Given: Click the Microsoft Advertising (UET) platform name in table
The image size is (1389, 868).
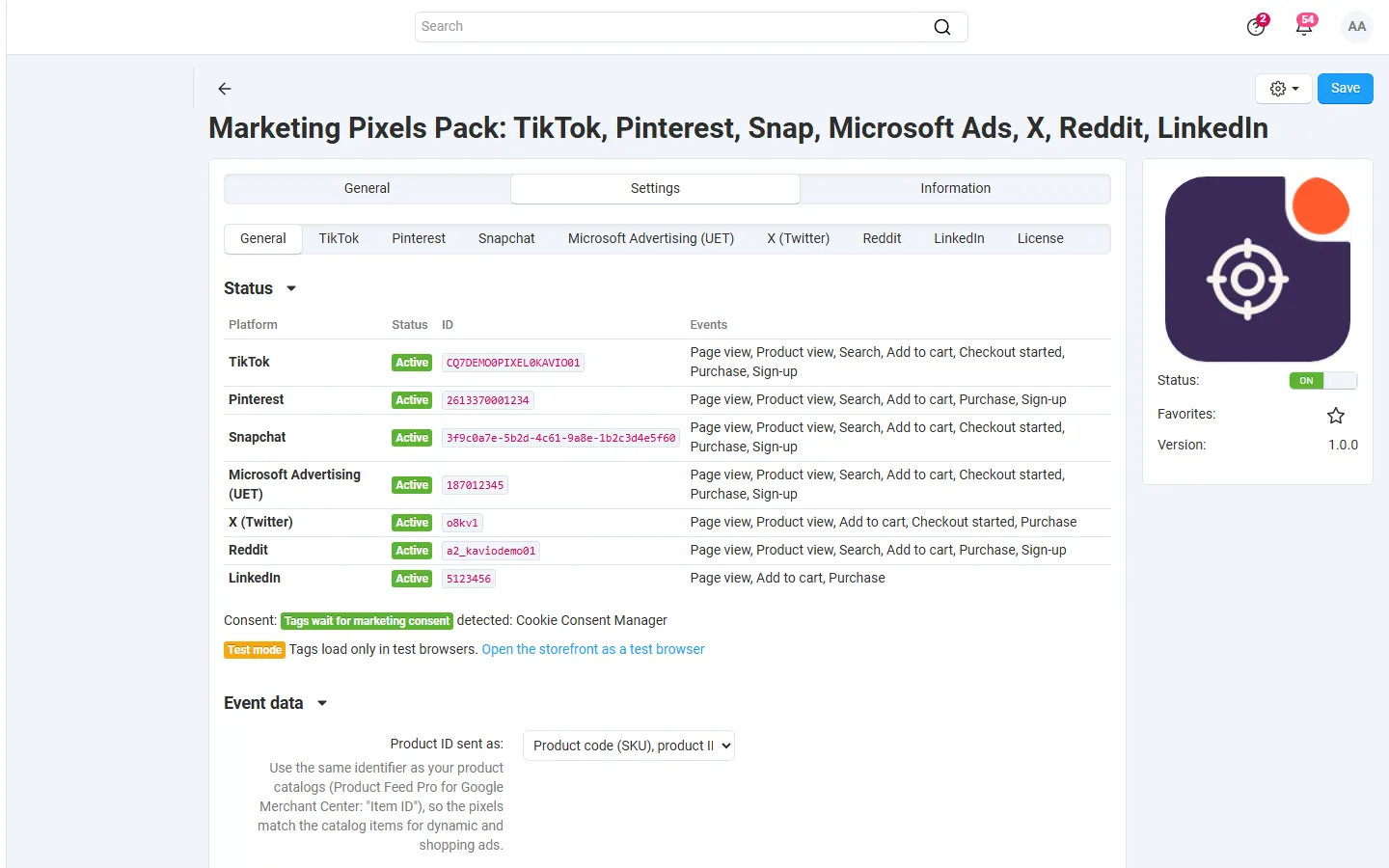Looking at the screenshot, I should point(294,485).
